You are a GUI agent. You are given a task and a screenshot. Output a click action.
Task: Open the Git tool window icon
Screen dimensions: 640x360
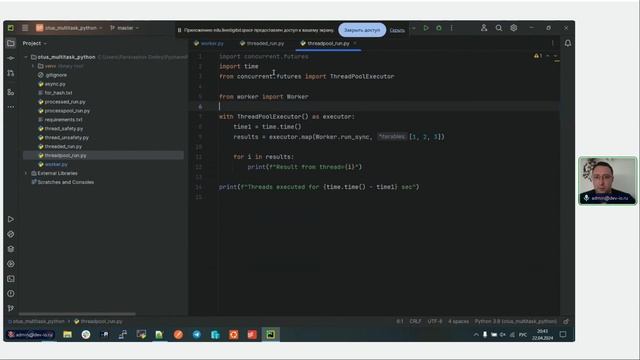[x=11, y=308]
